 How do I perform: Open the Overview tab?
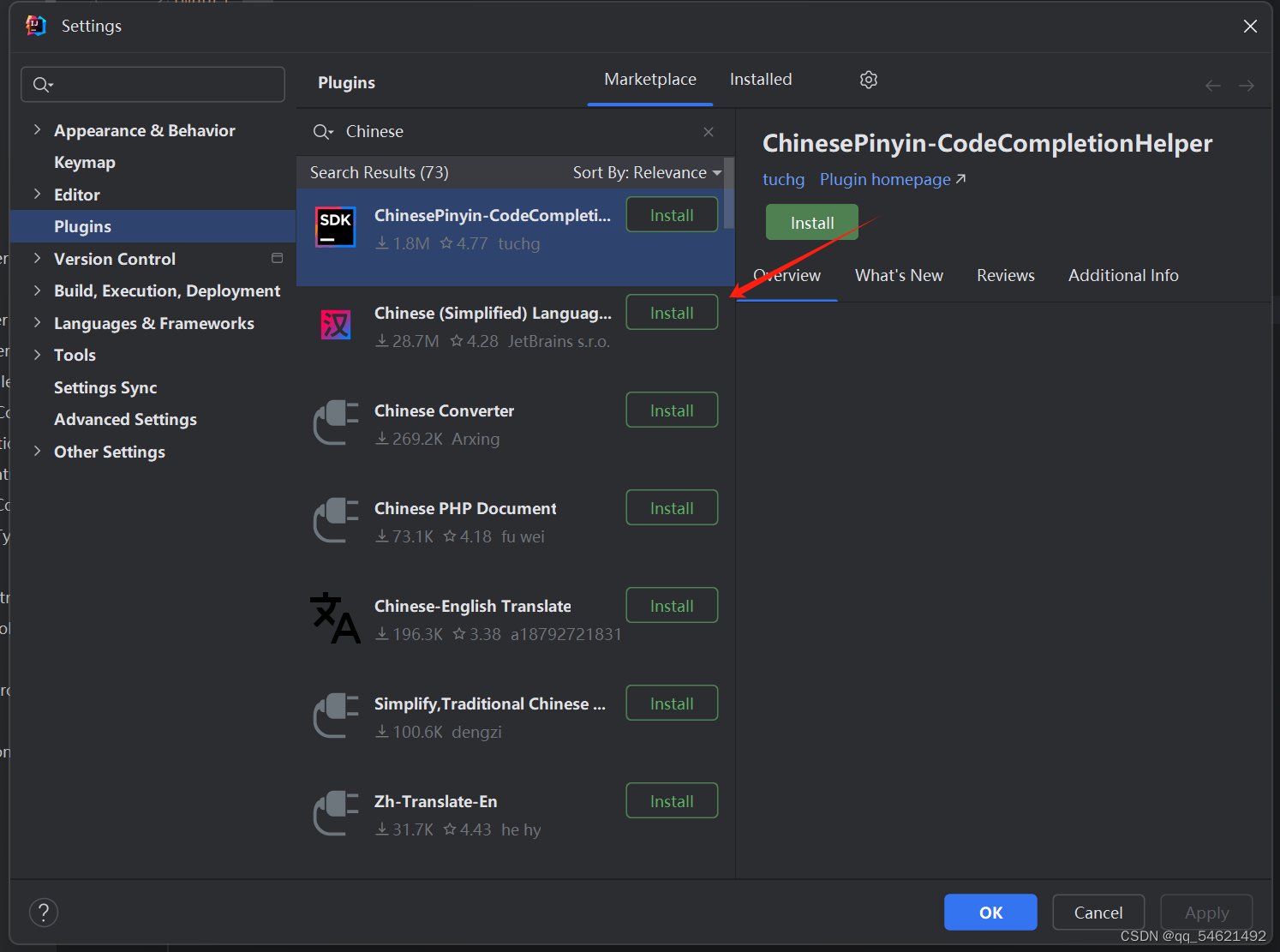click(x=787, y=276)
